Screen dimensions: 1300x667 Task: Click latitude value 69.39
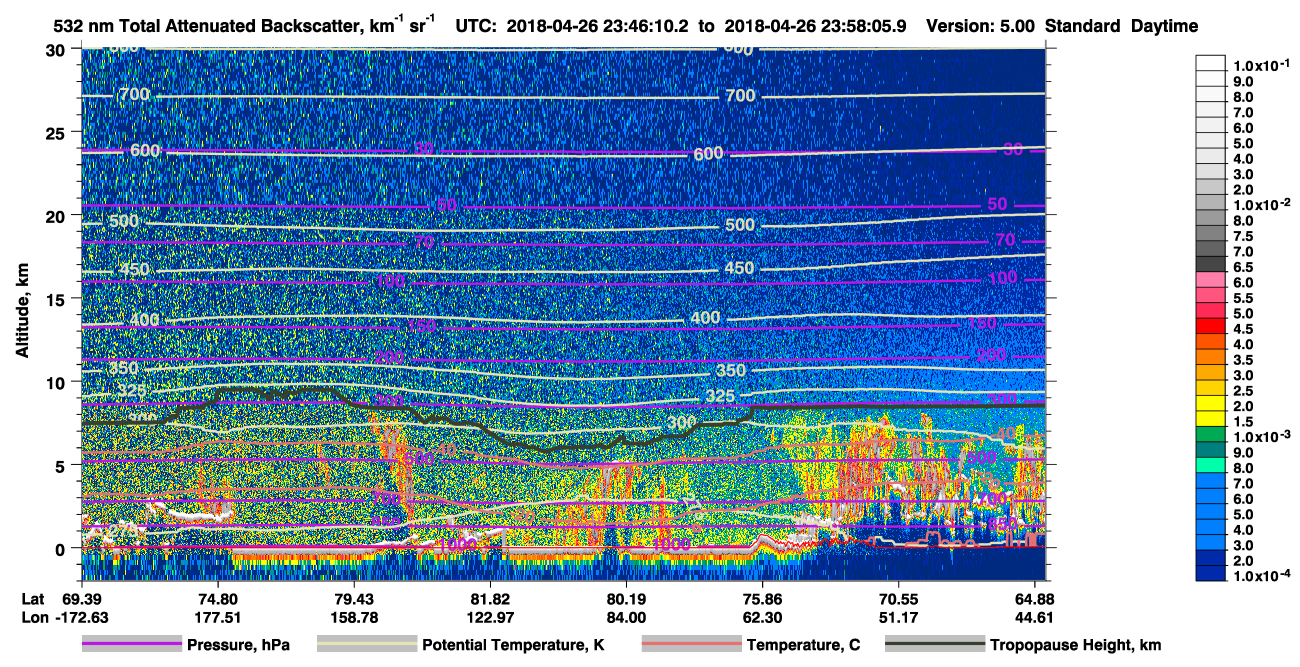point(82,598)
